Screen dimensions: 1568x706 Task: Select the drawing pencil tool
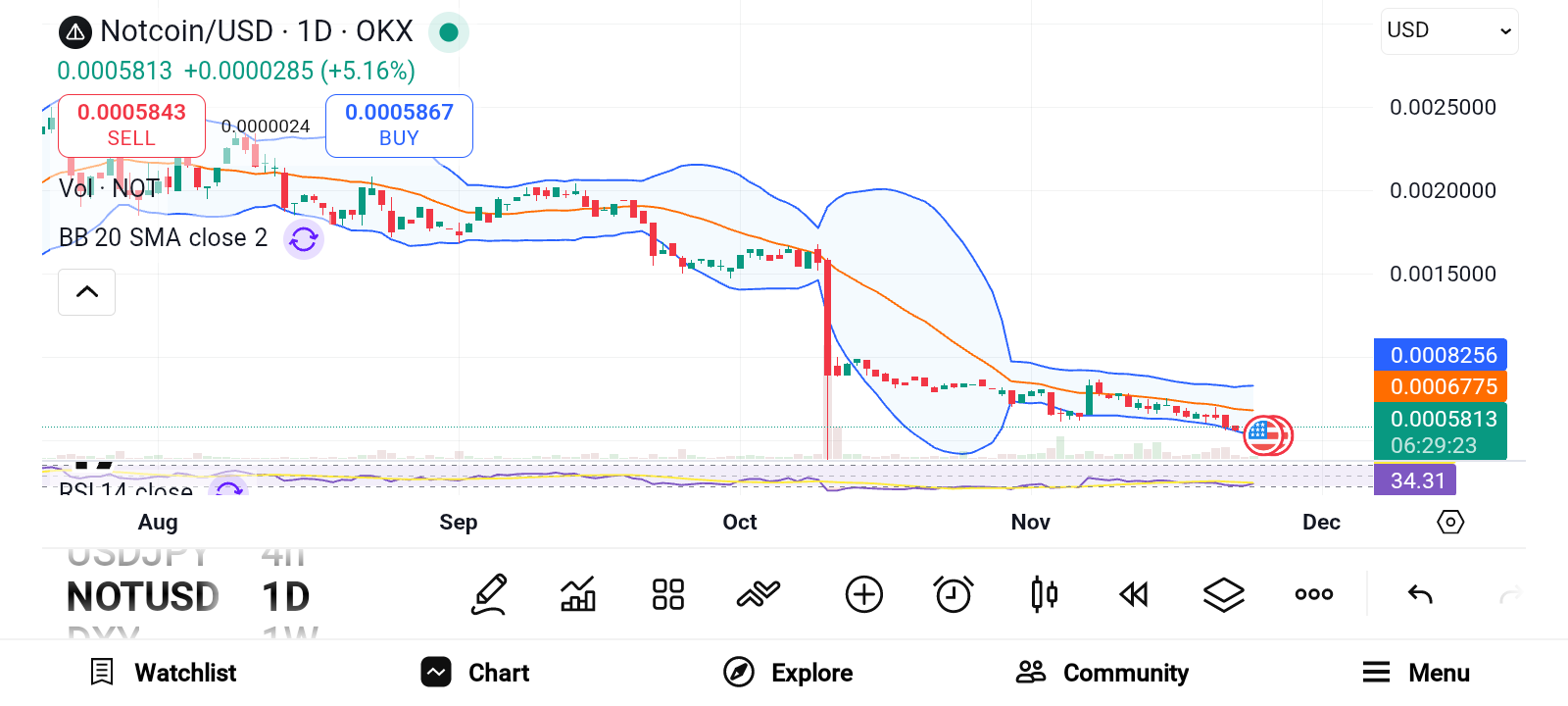(489, 594)
